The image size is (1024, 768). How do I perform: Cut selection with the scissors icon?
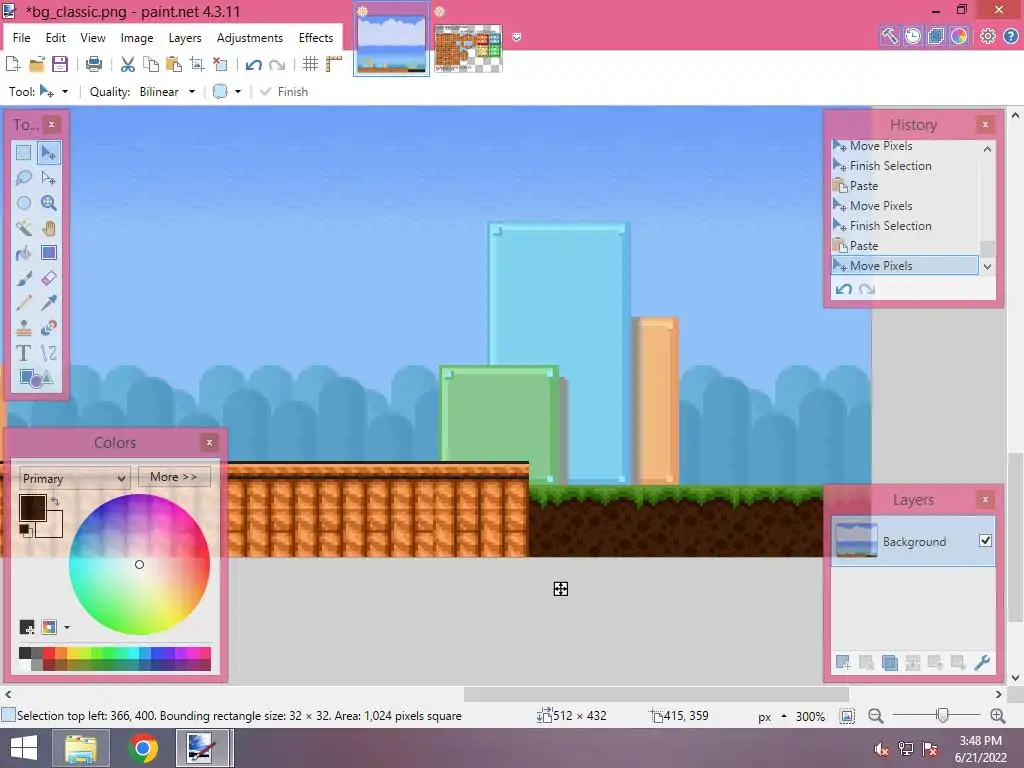pos(128,64)
